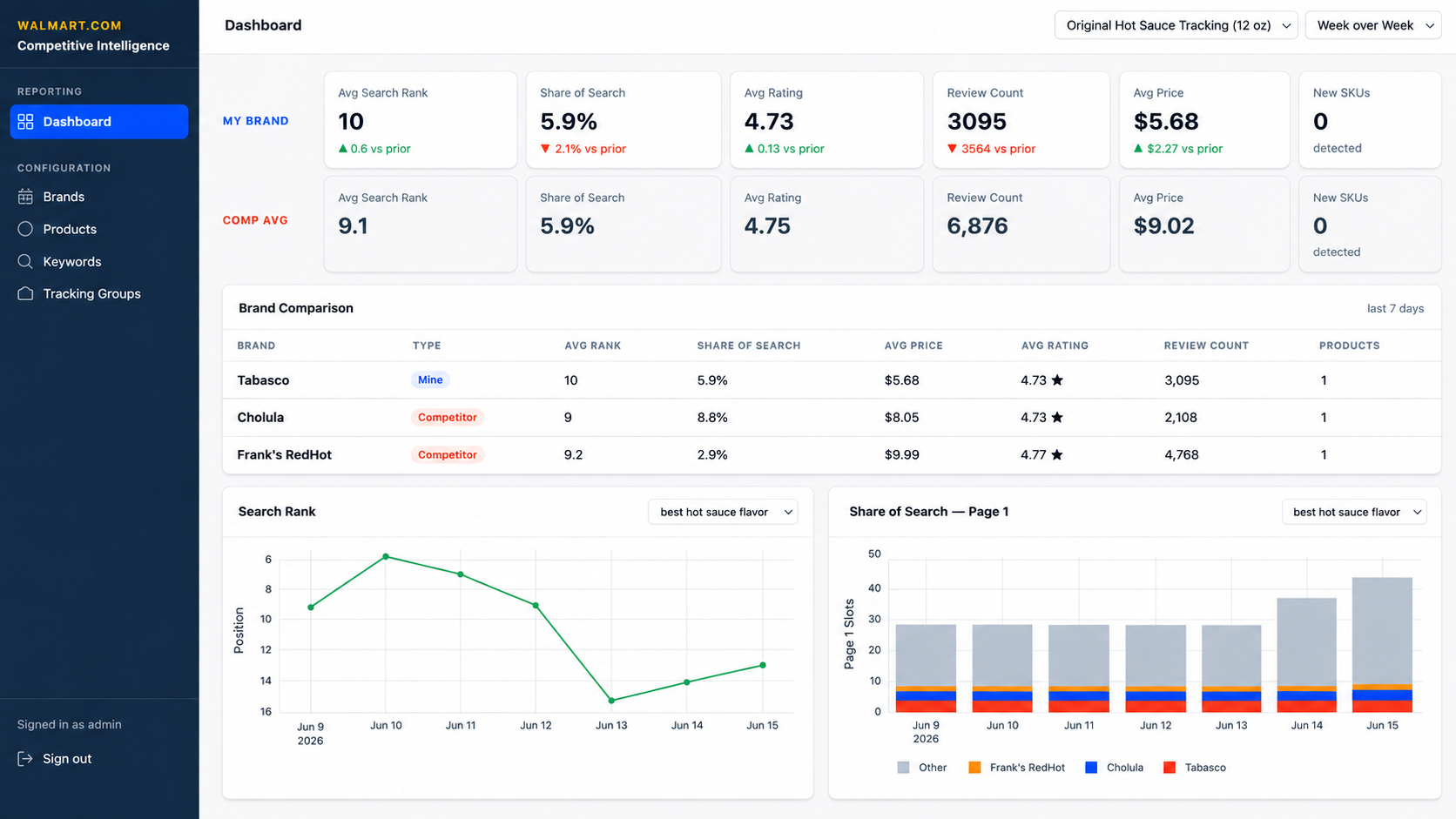Open Share of Search keyword dropdown

click(x=1354, y=512)
